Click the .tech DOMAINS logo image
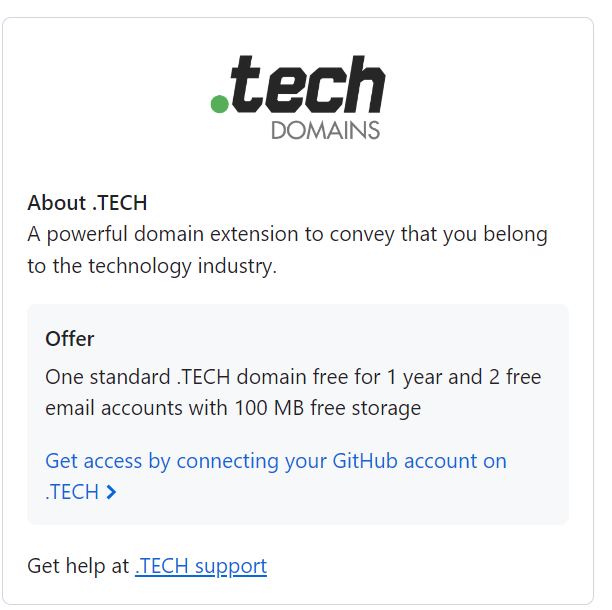The width and height of the screenshot is (612, 610). (x=298, y=98)
